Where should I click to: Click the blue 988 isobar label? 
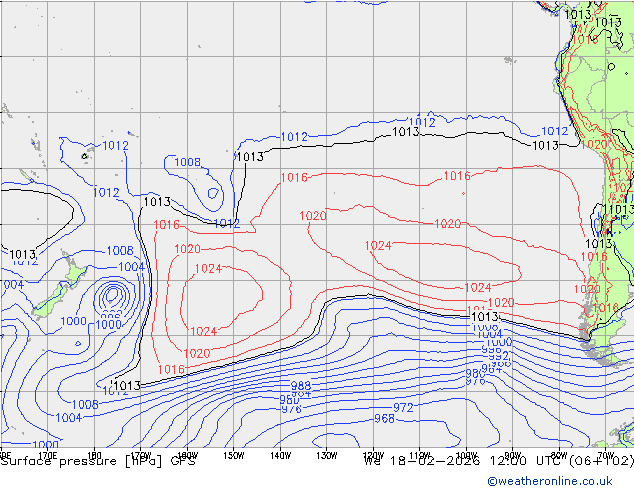click(x=301, y=385)
